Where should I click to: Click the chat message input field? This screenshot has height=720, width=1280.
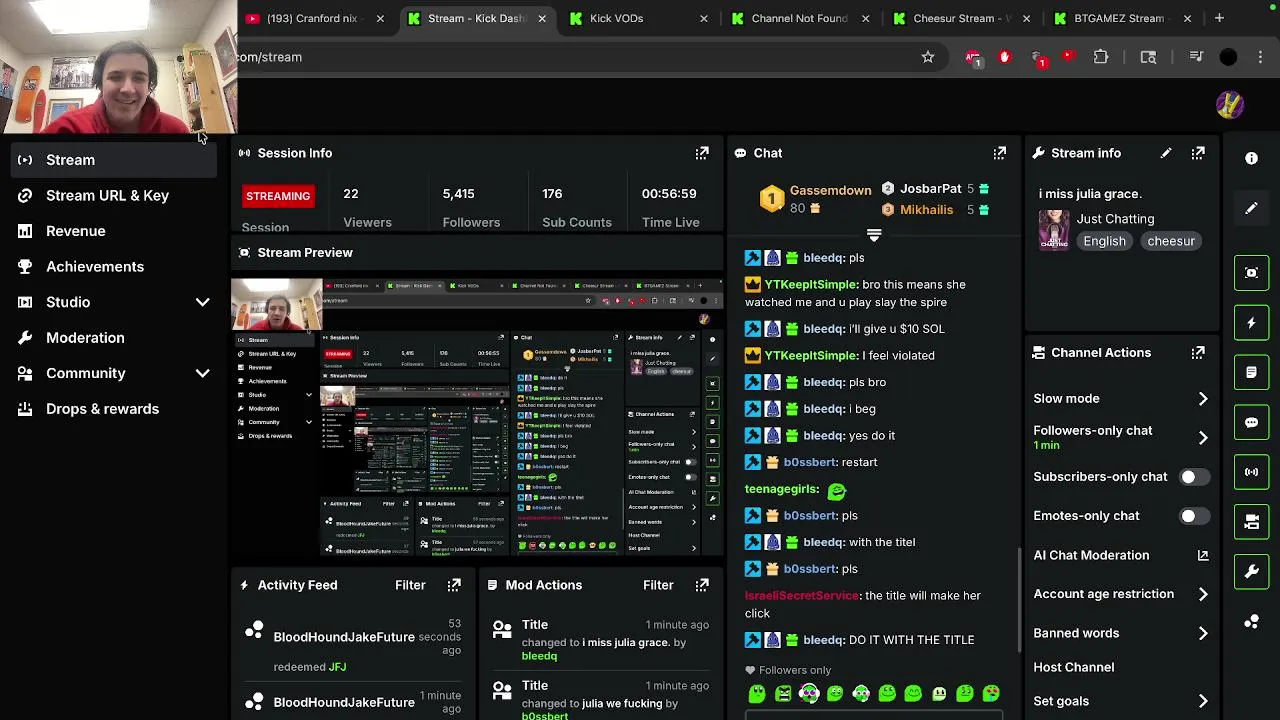point(873,715)
